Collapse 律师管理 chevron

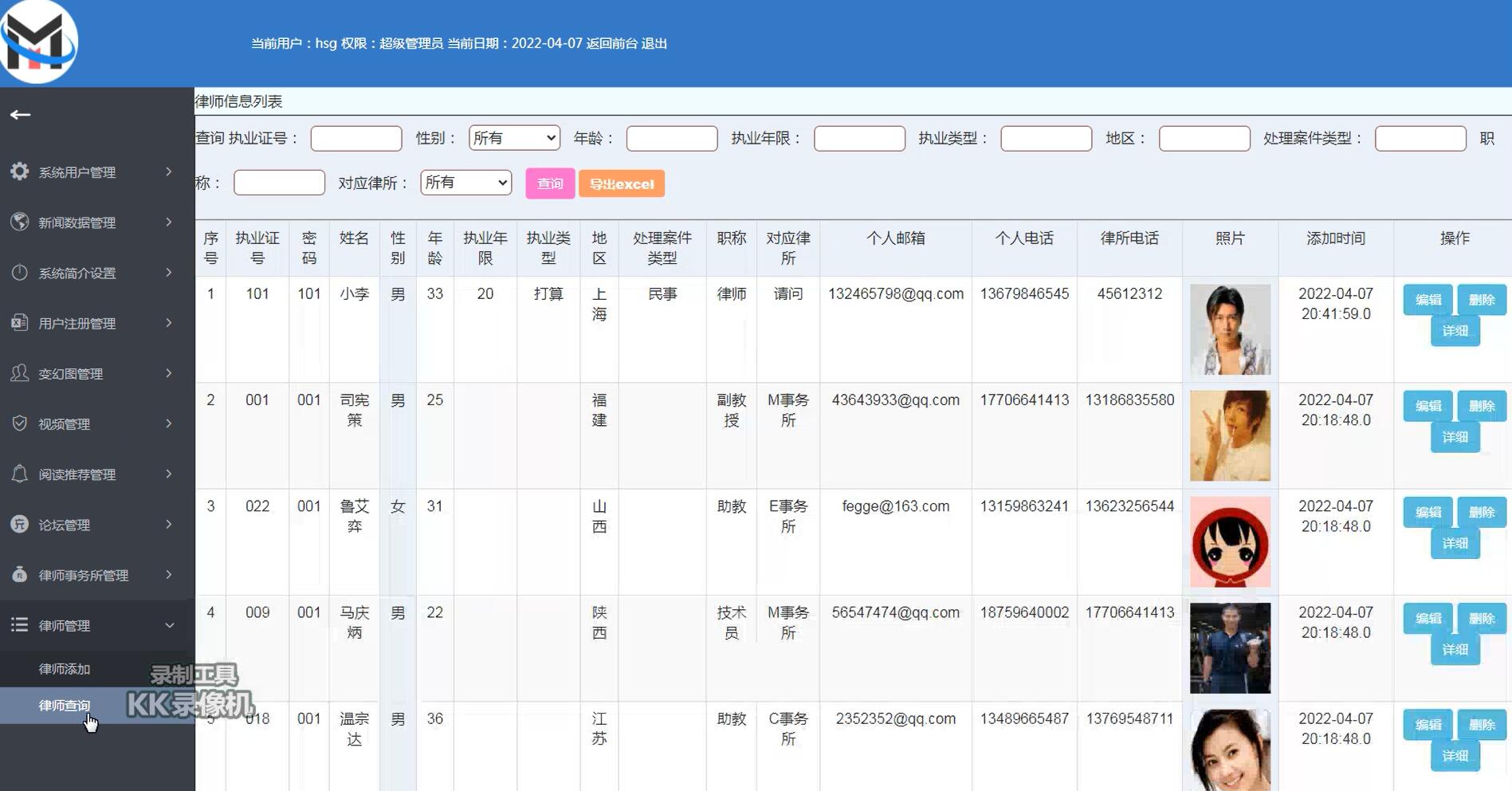pyautogui.click(x=169, y=625)
